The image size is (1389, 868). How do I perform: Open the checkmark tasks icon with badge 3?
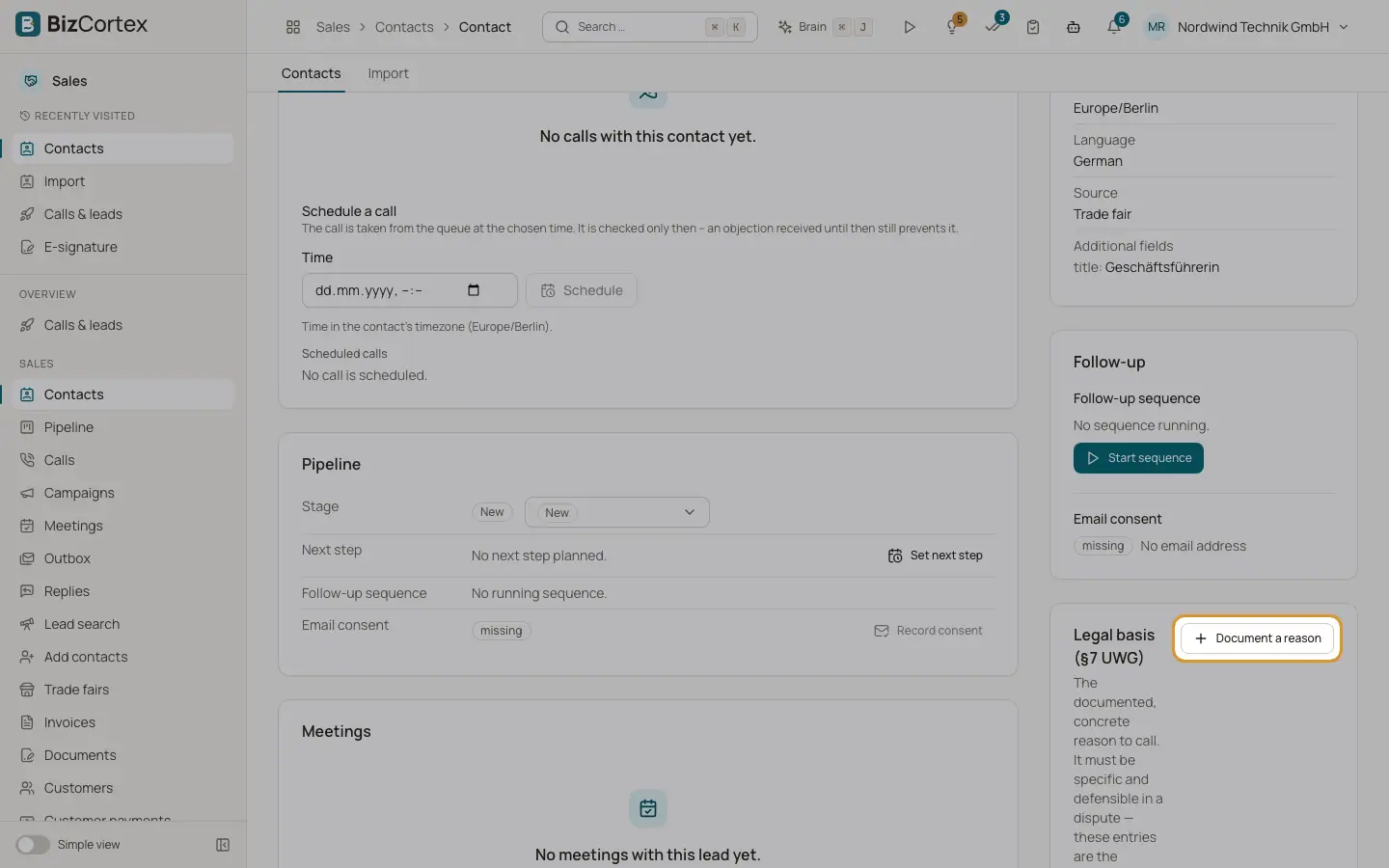click(x=994, y=26)
